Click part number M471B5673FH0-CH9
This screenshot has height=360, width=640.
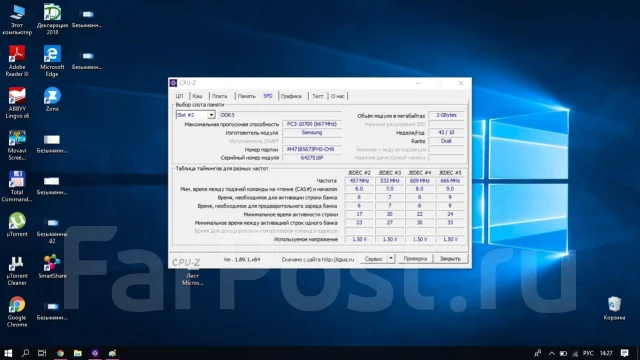[x=312, y=149]
